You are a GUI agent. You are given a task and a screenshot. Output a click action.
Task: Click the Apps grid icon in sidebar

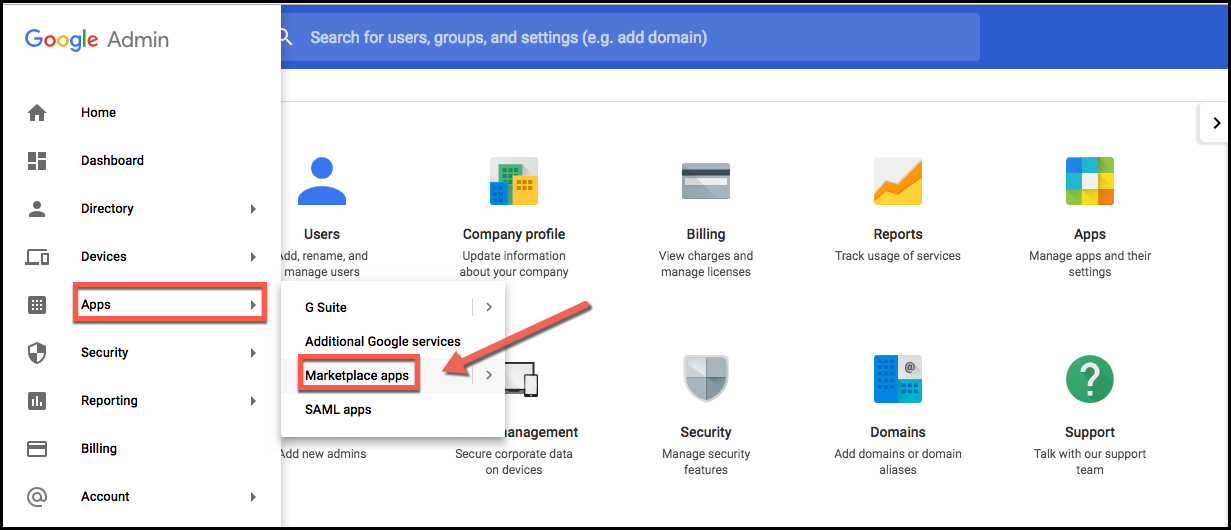pyautogui.click(x=37, y=305)
